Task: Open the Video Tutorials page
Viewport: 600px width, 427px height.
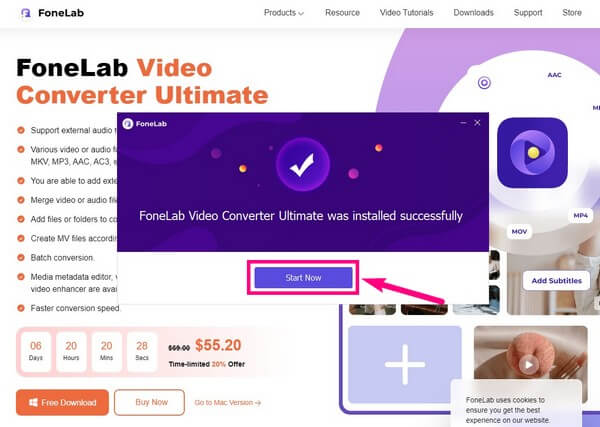Action: coord(406,13)
